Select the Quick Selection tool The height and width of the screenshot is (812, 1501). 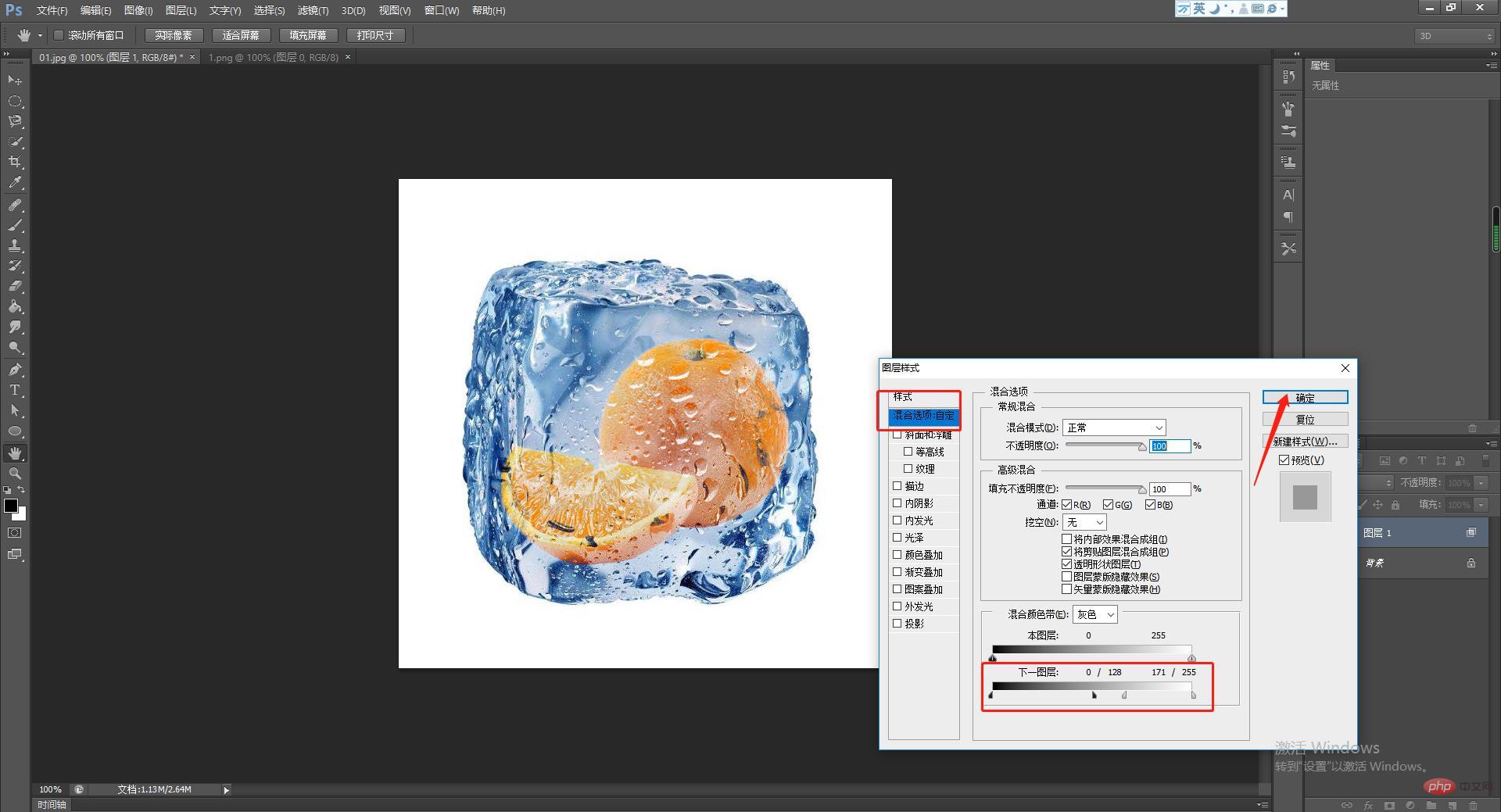[15, 141]
